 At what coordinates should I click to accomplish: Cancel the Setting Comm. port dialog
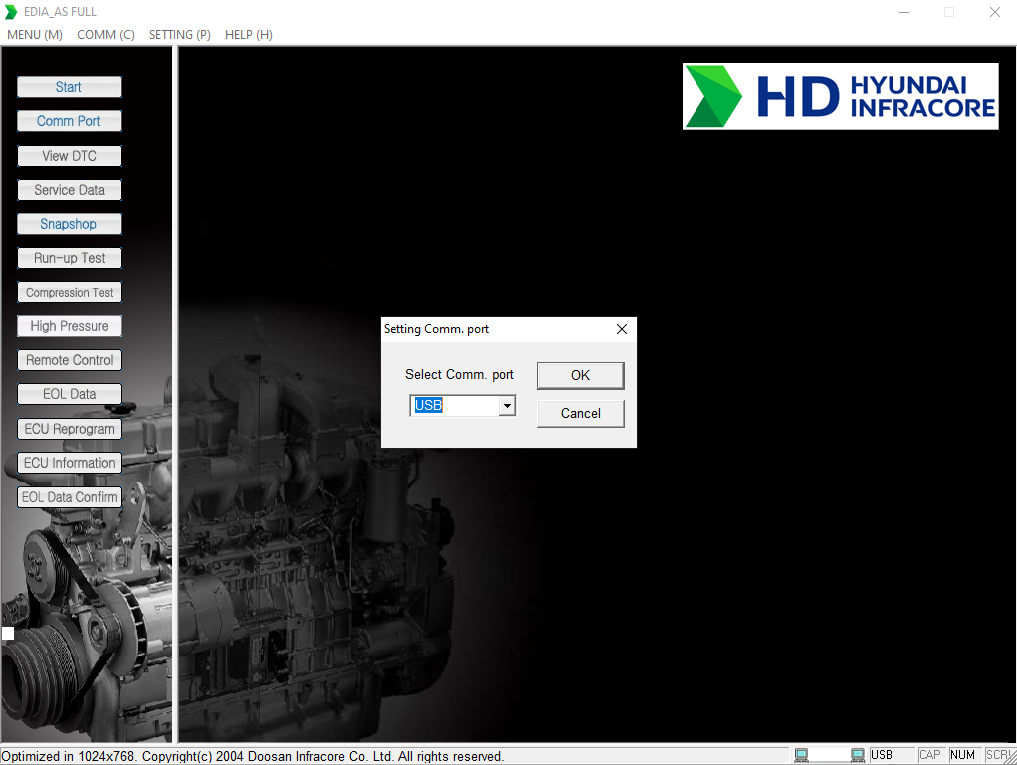pyautogui.click(x=580, y=414)
